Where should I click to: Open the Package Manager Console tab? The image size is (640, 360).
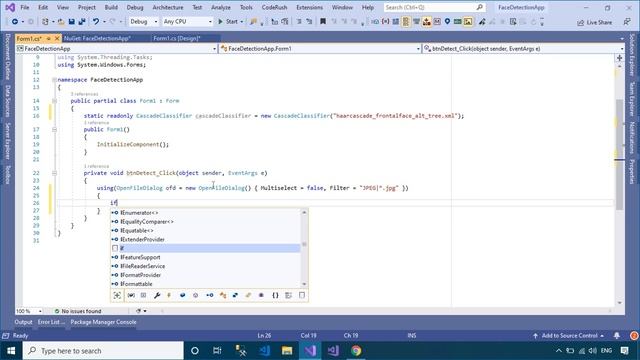(x=103, y=322)
